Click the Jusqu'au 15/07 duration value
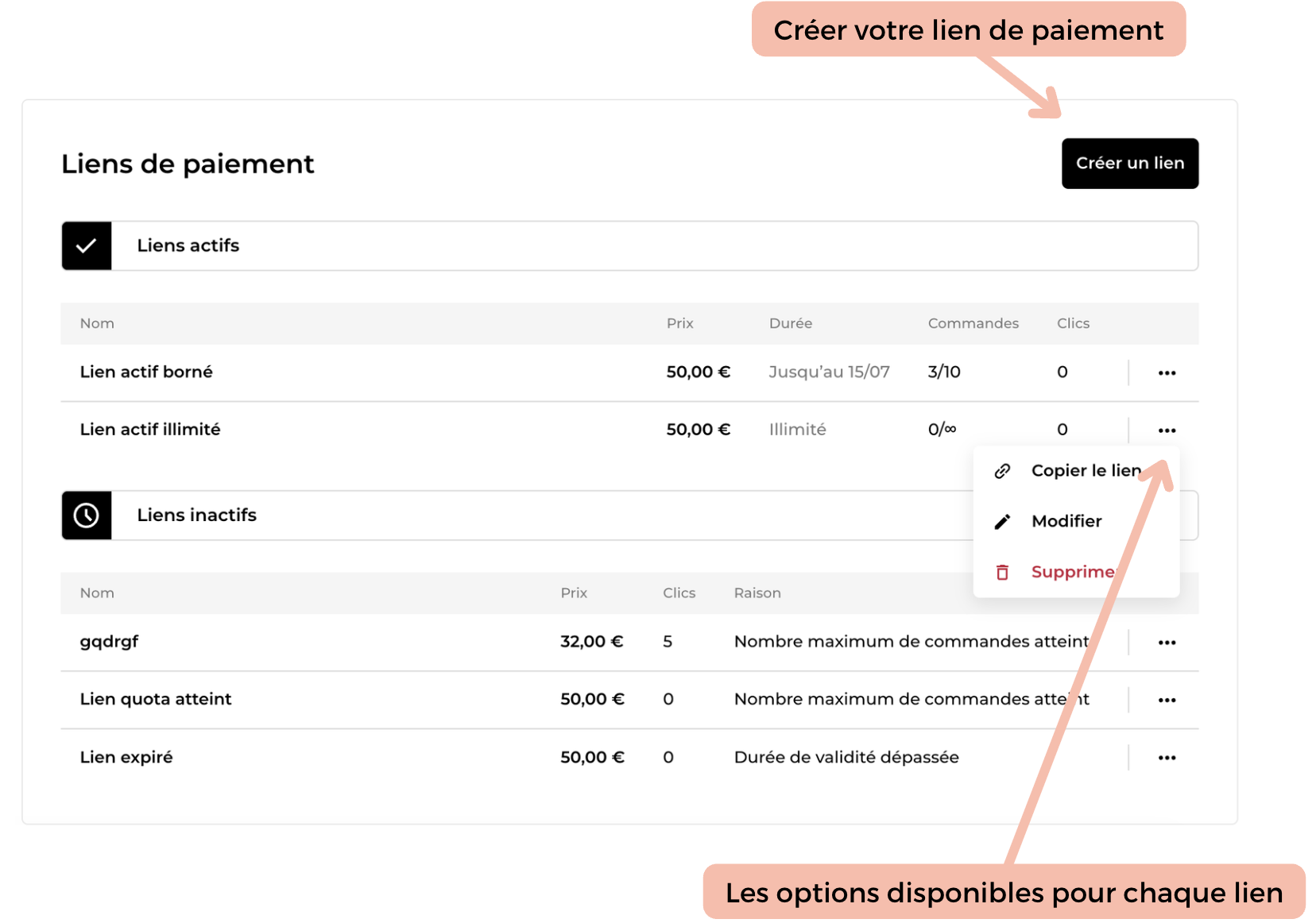1316x923 pixels. click(829, 372)
